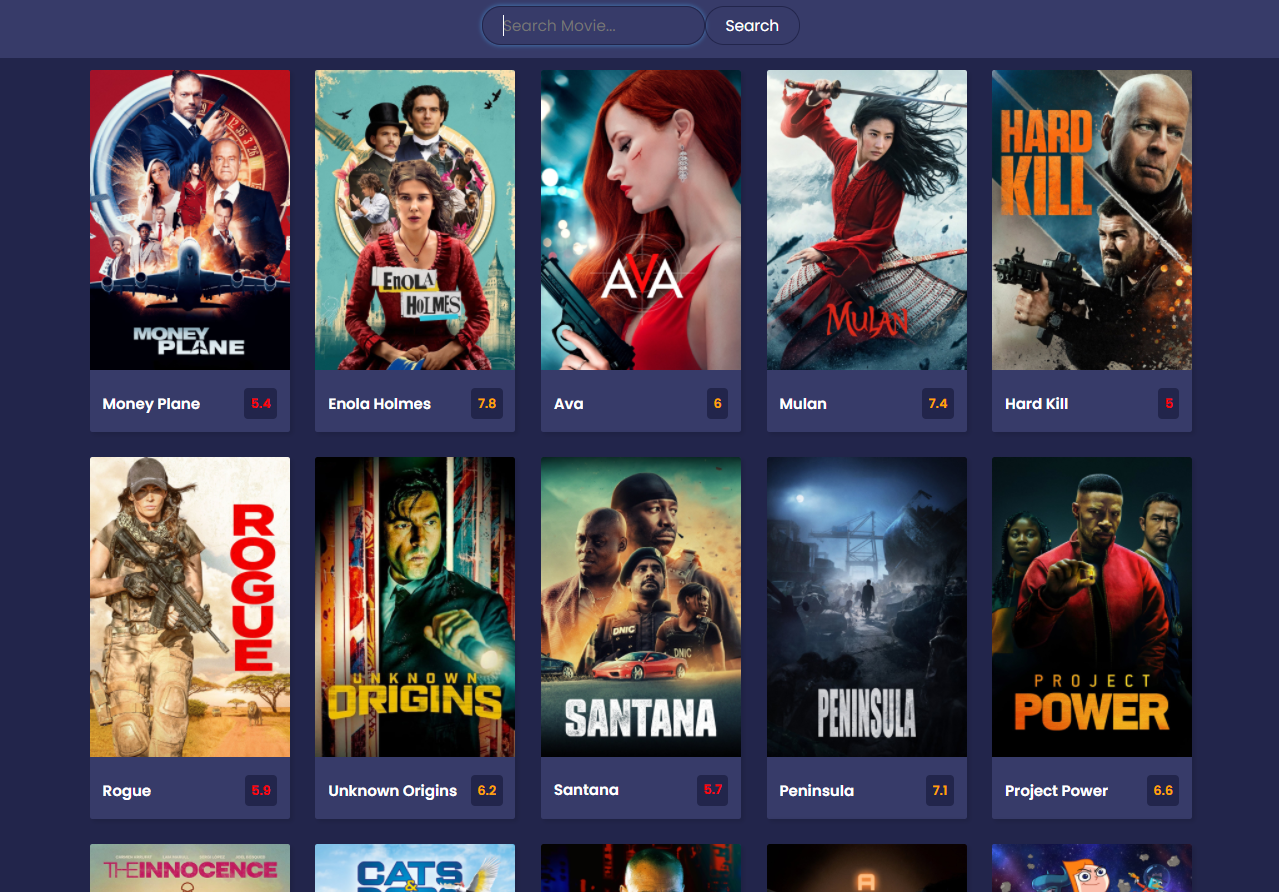Click the "Santana" title below the poster
This screenshot has width=1279, height=892.
tap(586, 790)
